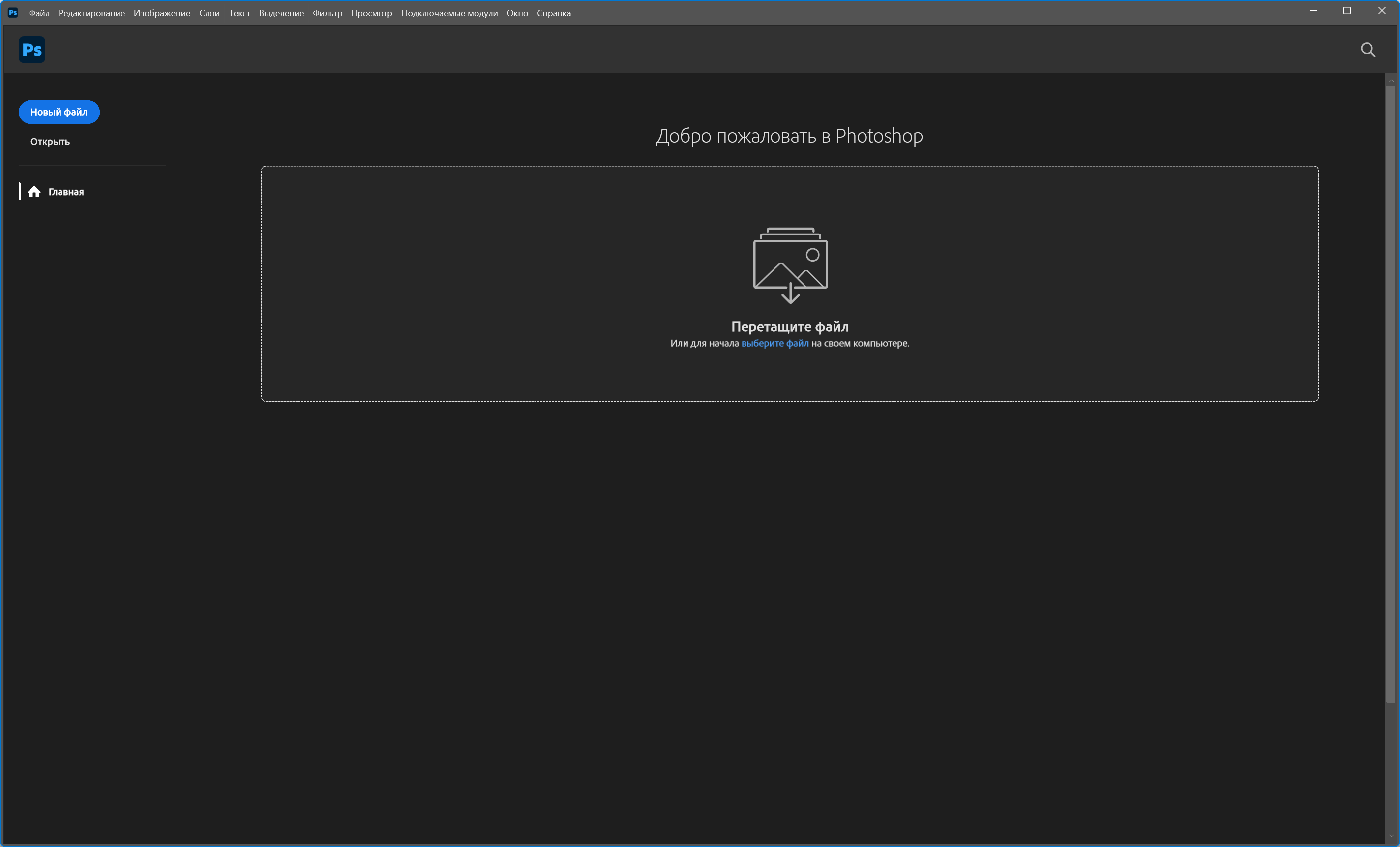Image resolution: width=1400 pixels, height=847 pixels.
Task: Open the Выделение menu
Action: (x=281, y=13)
